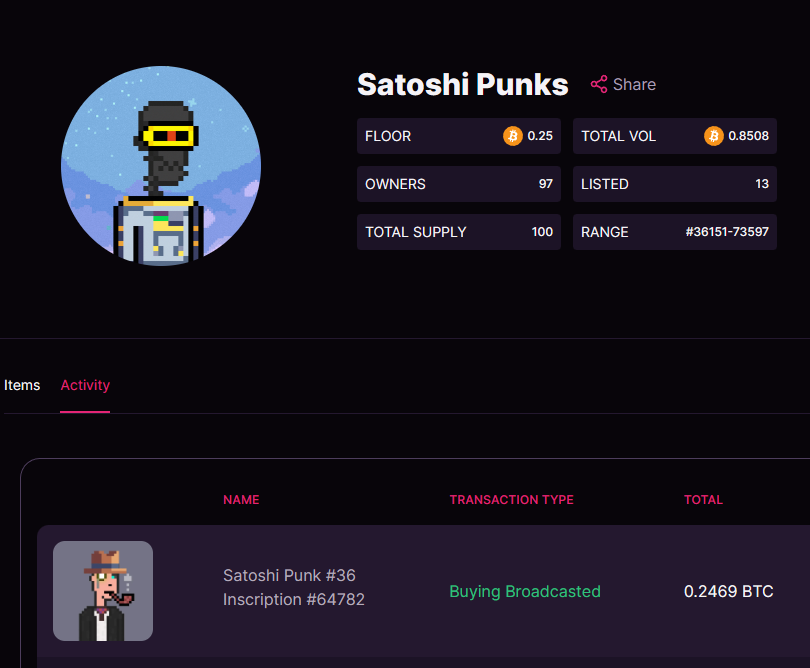The height and width of the screenshot is (668, 810).
Task: Click the Share icon next to Satoshi Punks
Action: pos(599,84)
